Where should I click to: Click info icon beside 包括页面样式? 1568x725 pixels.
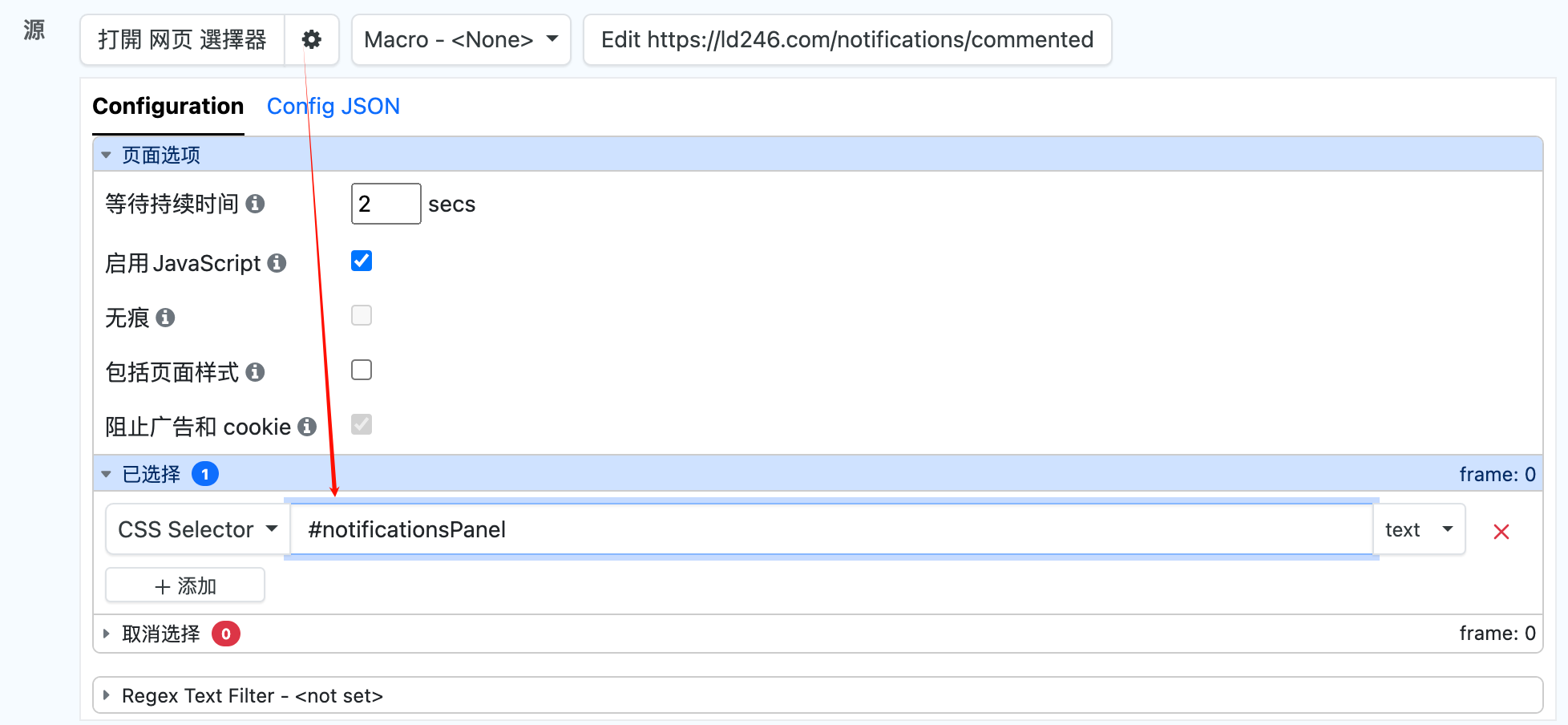click(255, 372)
